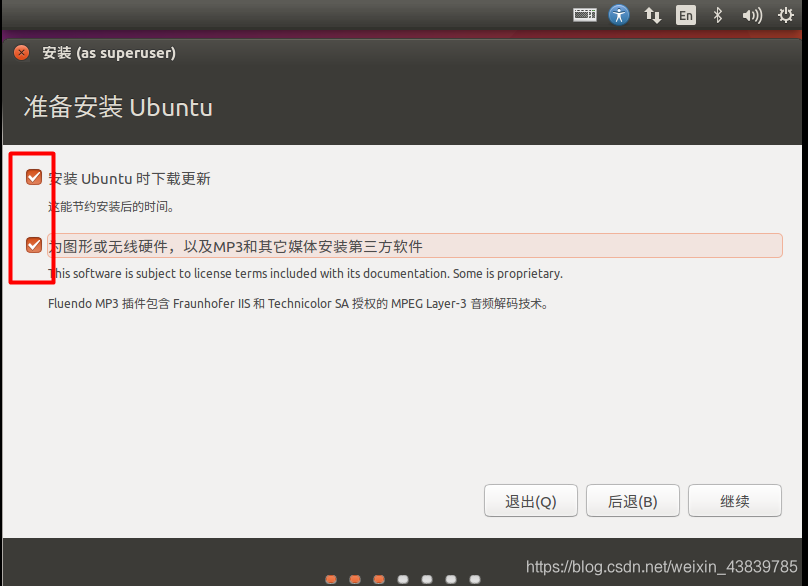Viewport: 808px width, 586px height.
Task: Open the network connections indicator
Action: pyautogui.click(x=652, y=15)
